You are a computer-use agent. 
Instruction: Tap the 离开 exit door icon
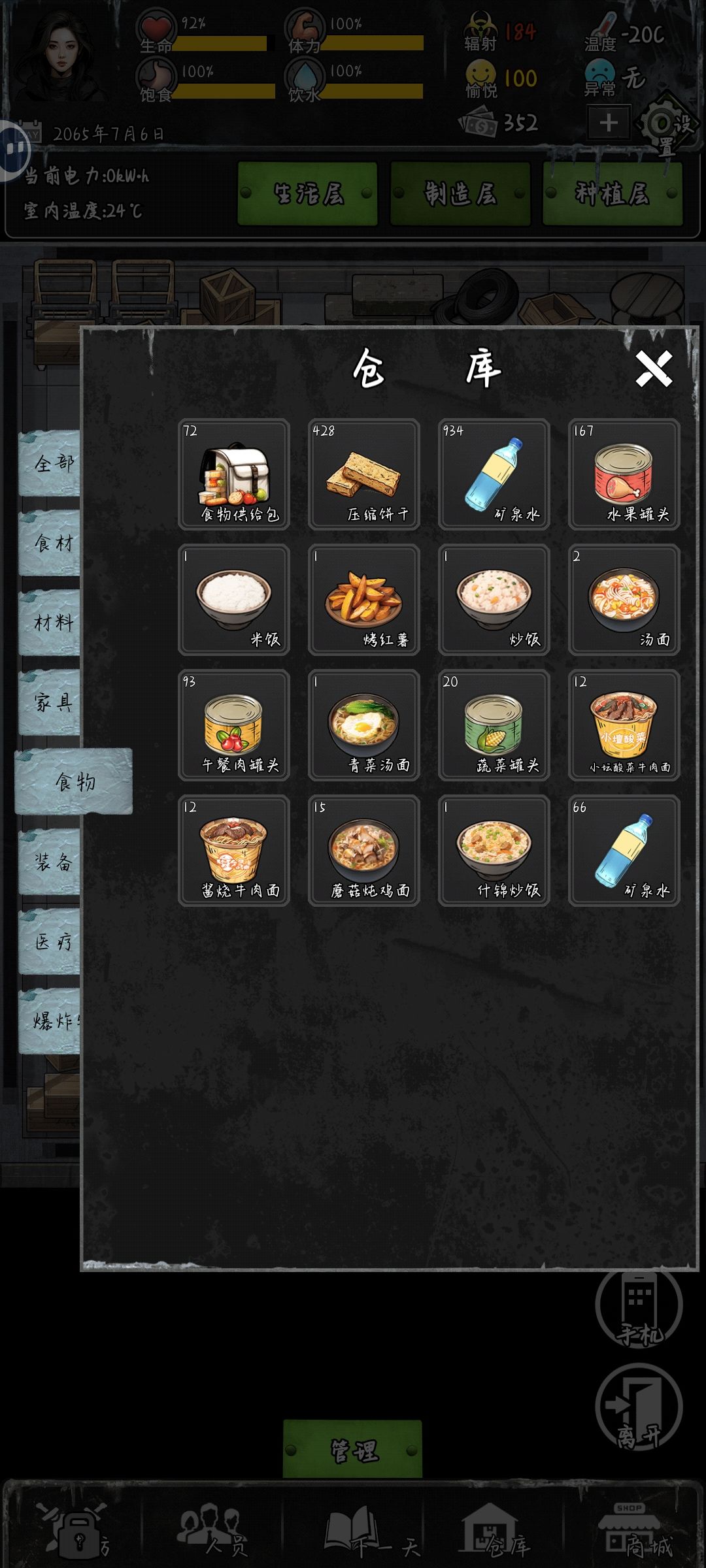coord(639,1407)
